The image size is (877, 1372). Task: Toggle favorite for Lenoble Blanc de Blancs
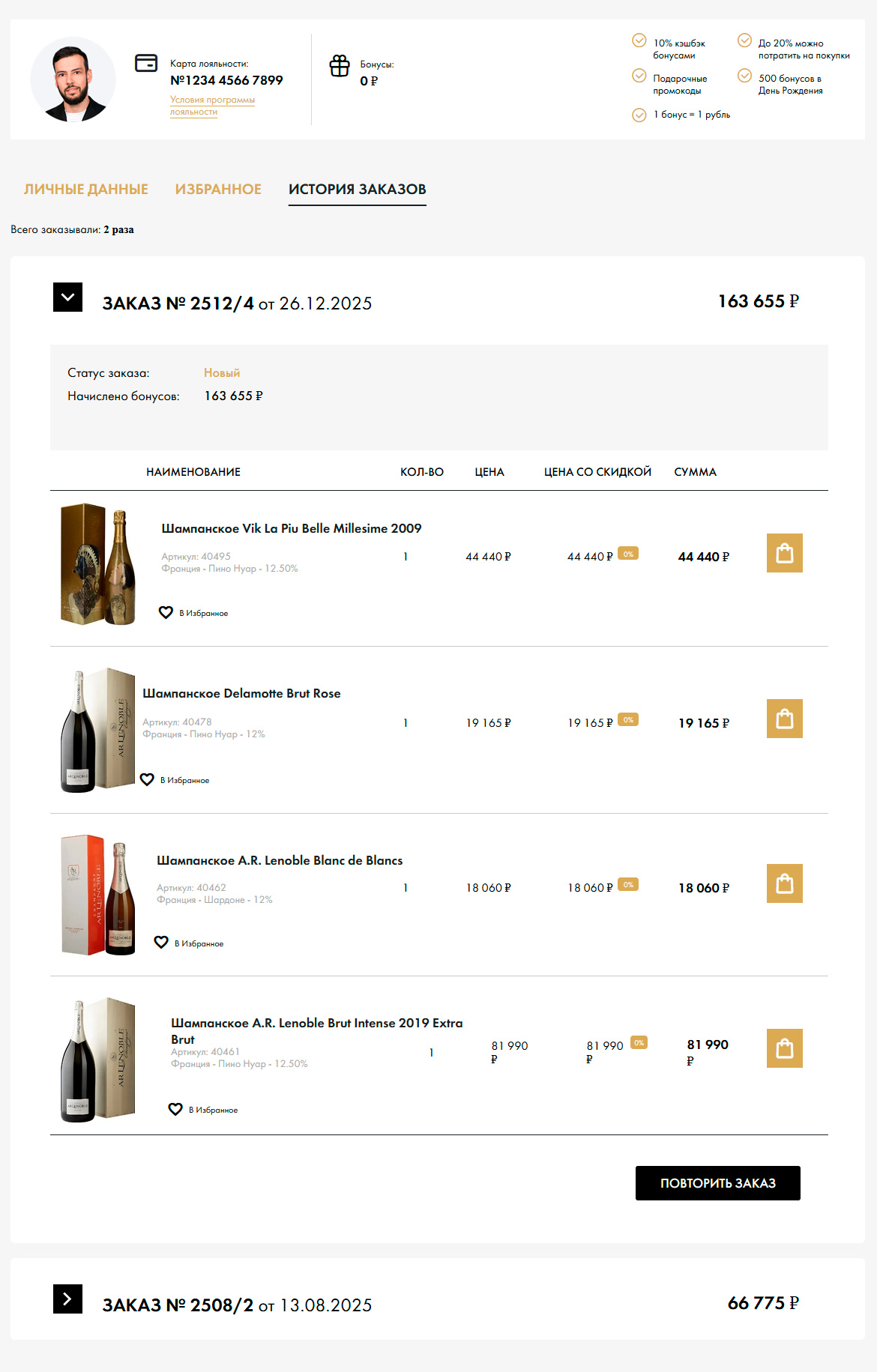161,943
